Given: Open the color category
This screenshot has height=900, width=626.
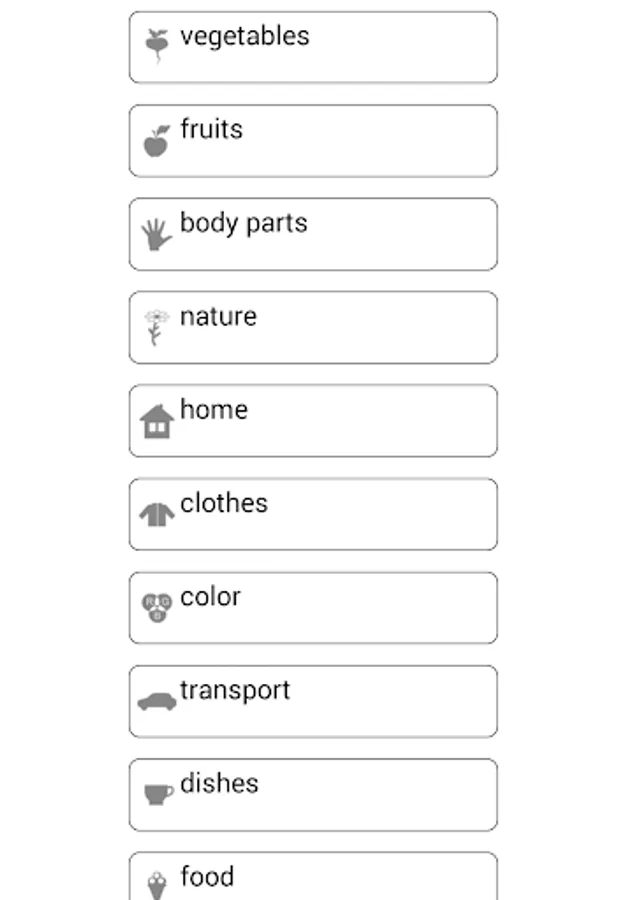Looking at the screenshot, I should 313,608.
